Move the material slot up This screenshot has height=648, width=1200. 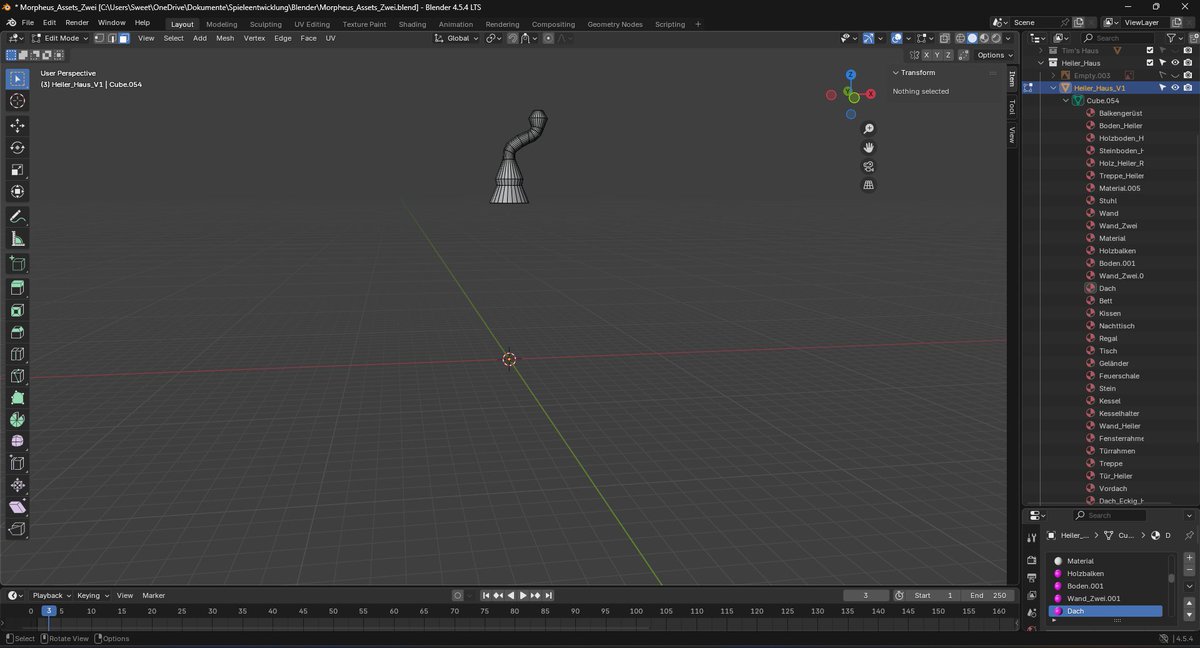tap(1189, 603)
